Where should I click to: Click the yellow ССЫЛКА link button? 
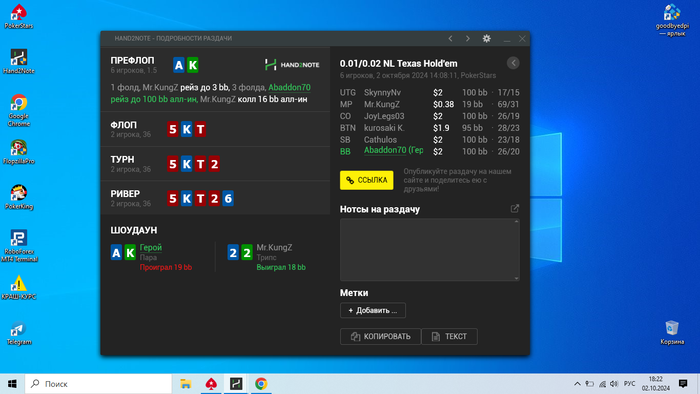[x=367, y=180]
